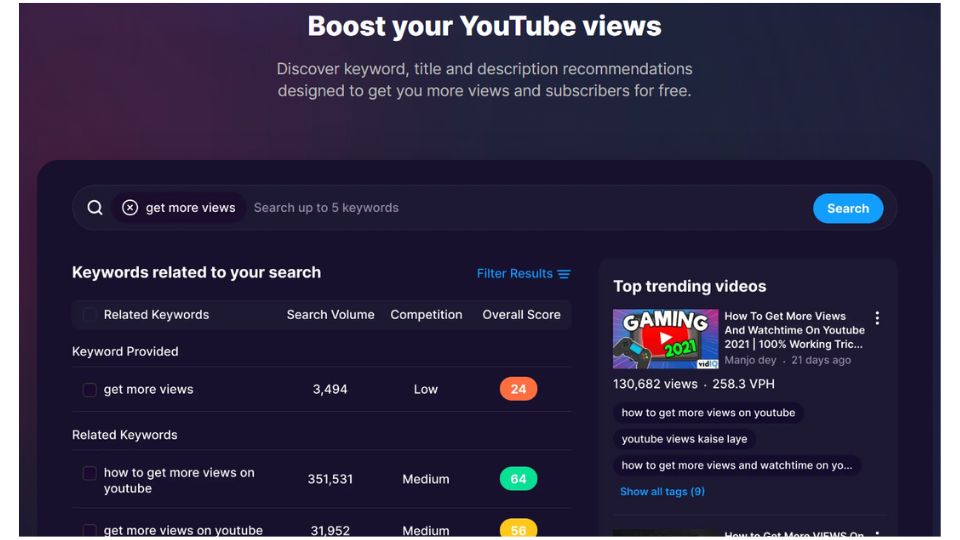This screenshot has width=960, height=540.
Task: Remove the 'get more views' keyword chip
Action: click(x=130, y=208)
